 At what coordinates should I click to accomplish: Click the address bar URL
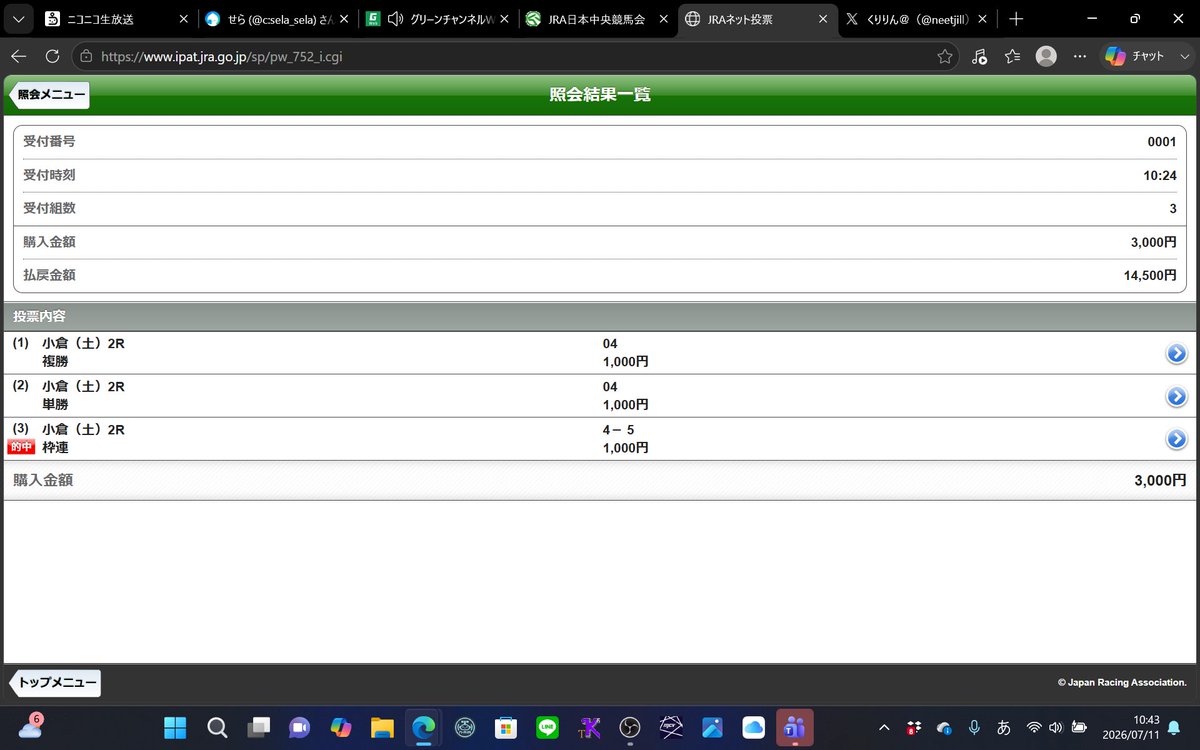[222, 57]
